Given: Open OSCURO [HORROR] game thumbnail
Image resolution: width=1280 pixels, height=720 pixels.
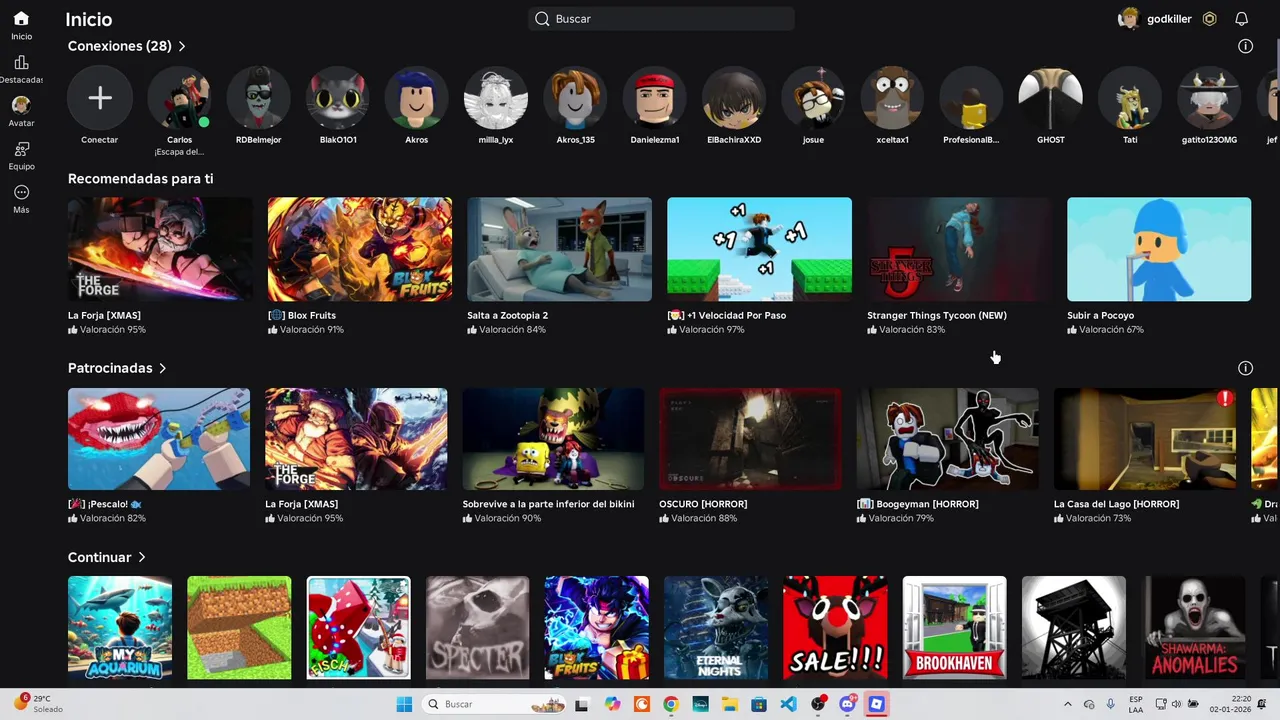Looking at the screenshot, I should click(x=750, y=439).
